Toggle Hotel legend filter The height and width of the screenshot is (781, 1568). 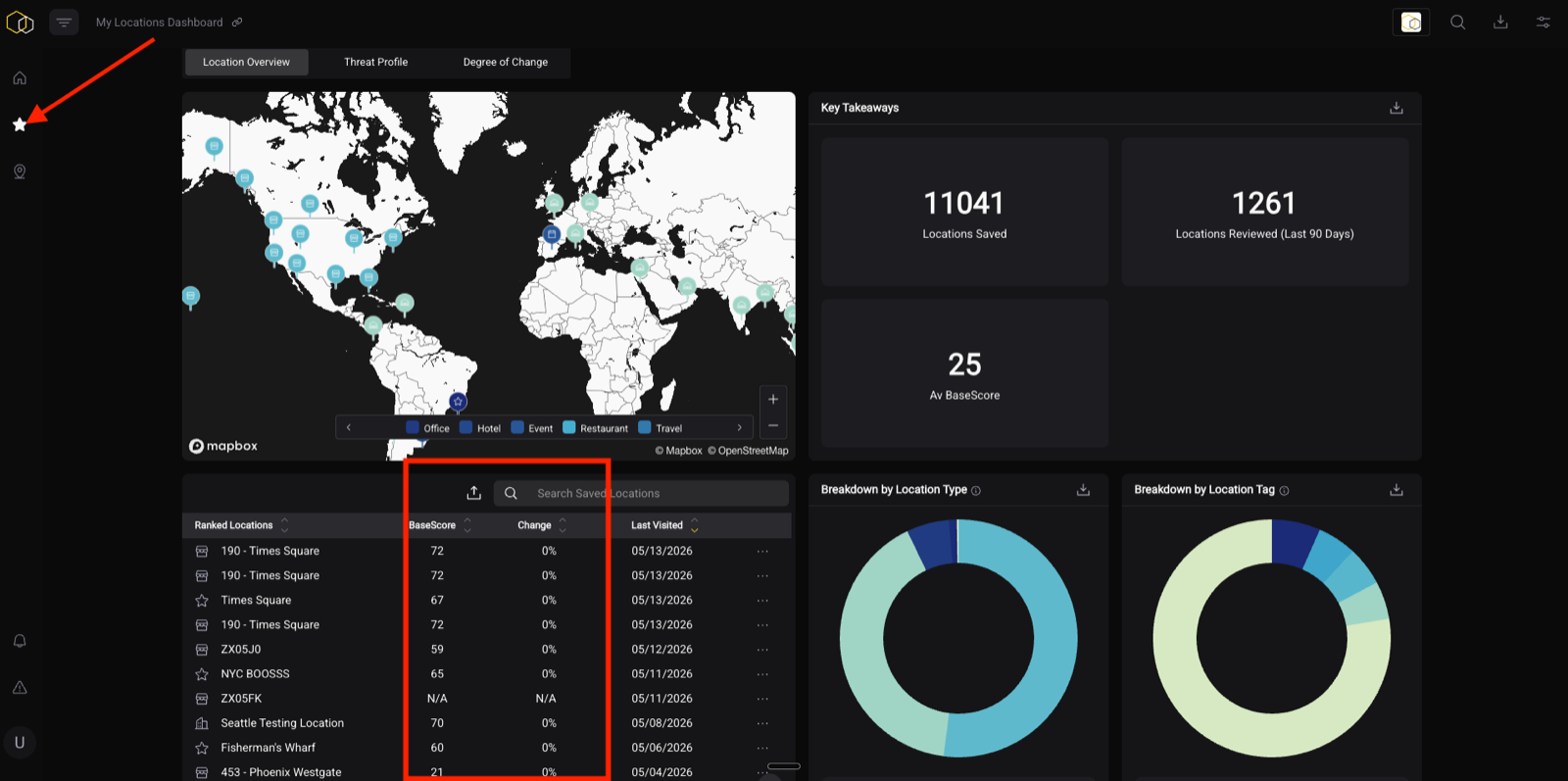(x=480, y=428)
